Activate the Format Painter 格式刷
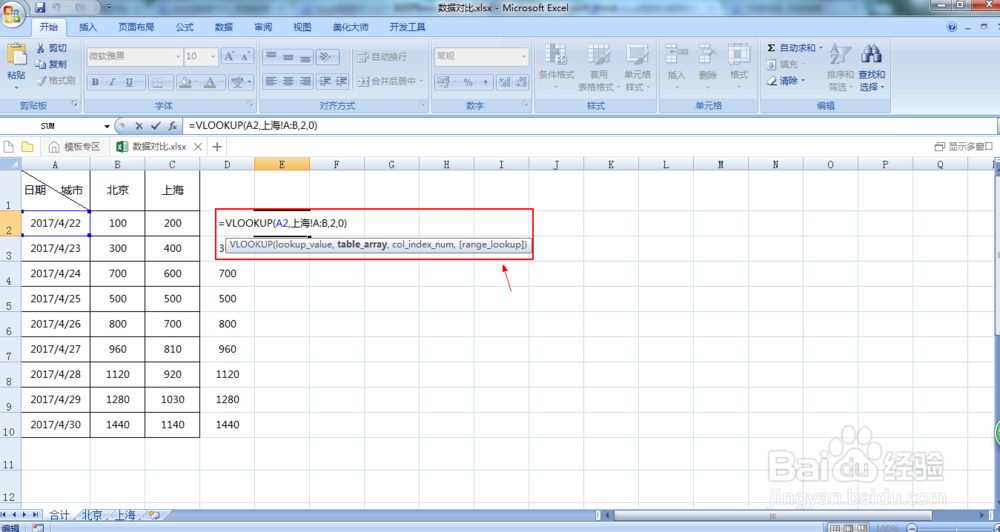 click(x=55, y=80)
